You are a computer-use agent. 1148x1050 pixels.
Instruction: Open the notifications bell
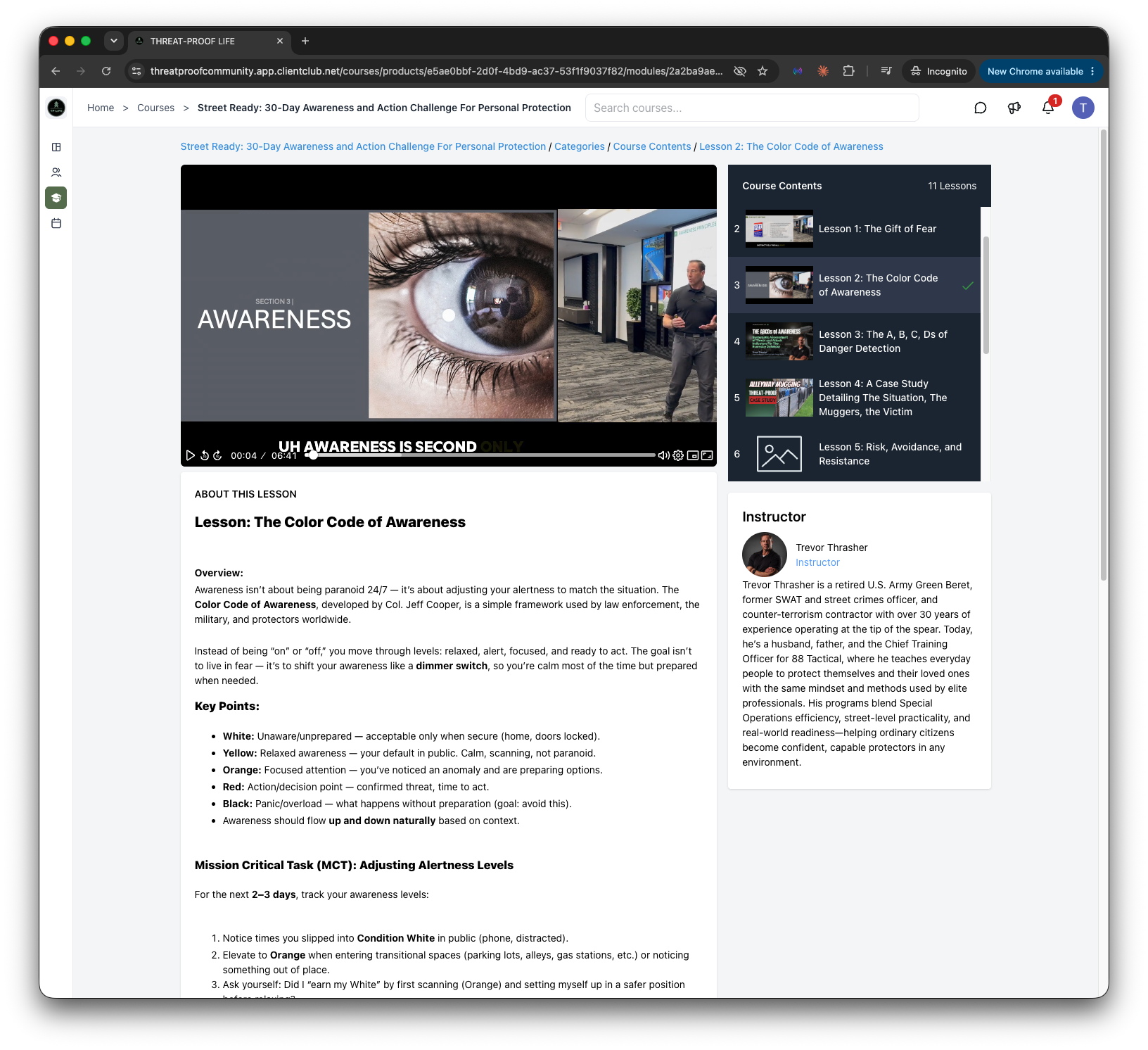pos(1048,108)
